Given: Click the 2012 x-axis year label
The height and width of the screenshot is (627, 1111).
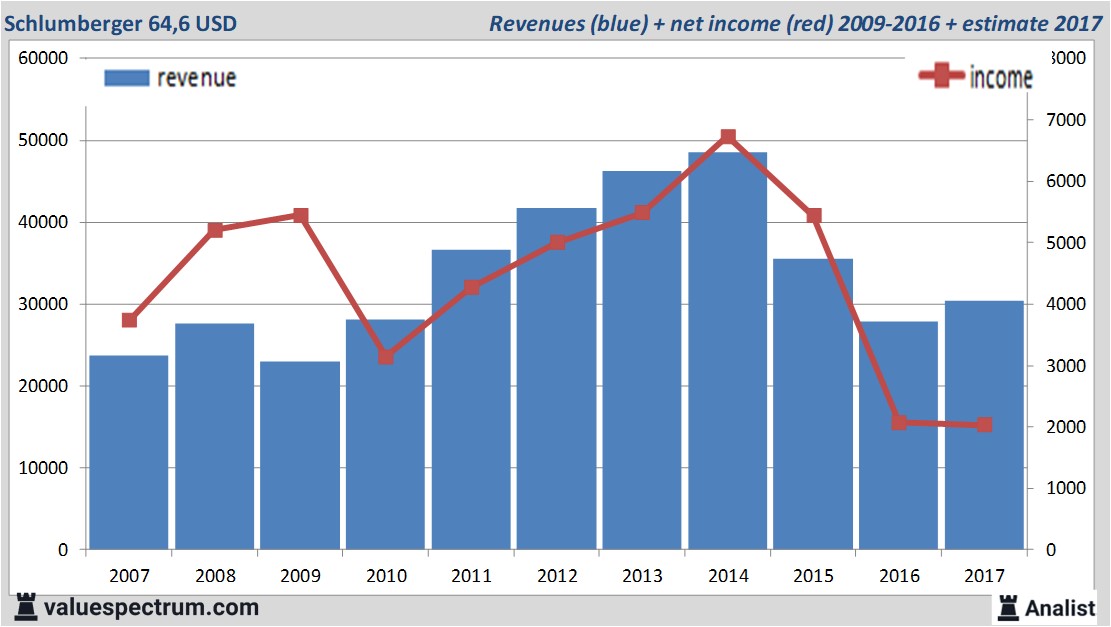Looking at the screenshot, I should pyautogui.click(x=557, y=575).
